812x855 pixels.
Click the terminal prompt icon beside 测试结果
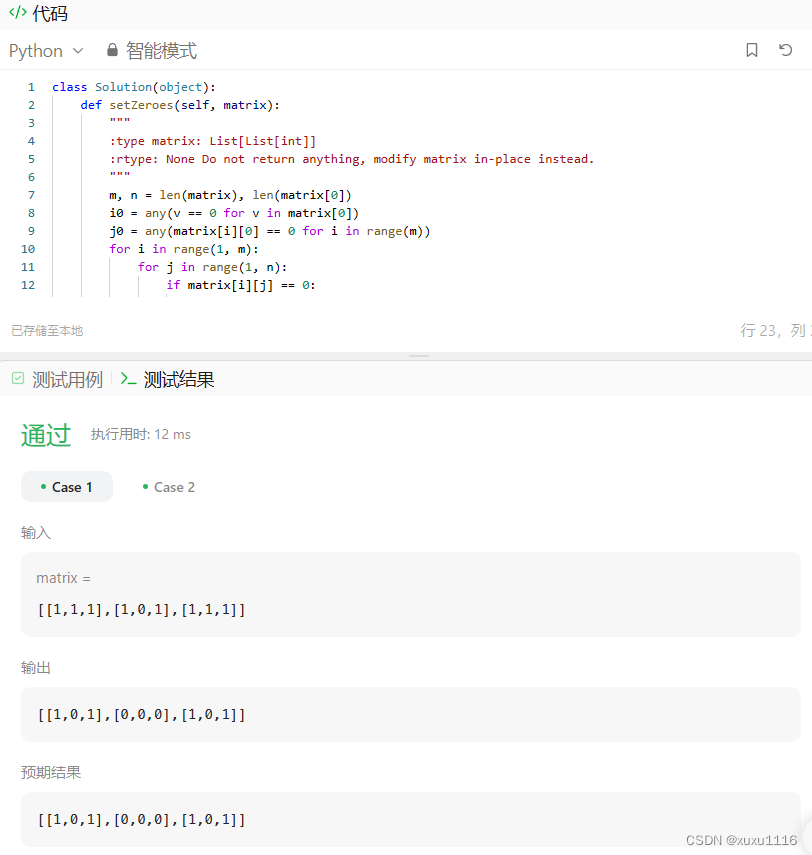pyautogui.click(x=129, y=379)
